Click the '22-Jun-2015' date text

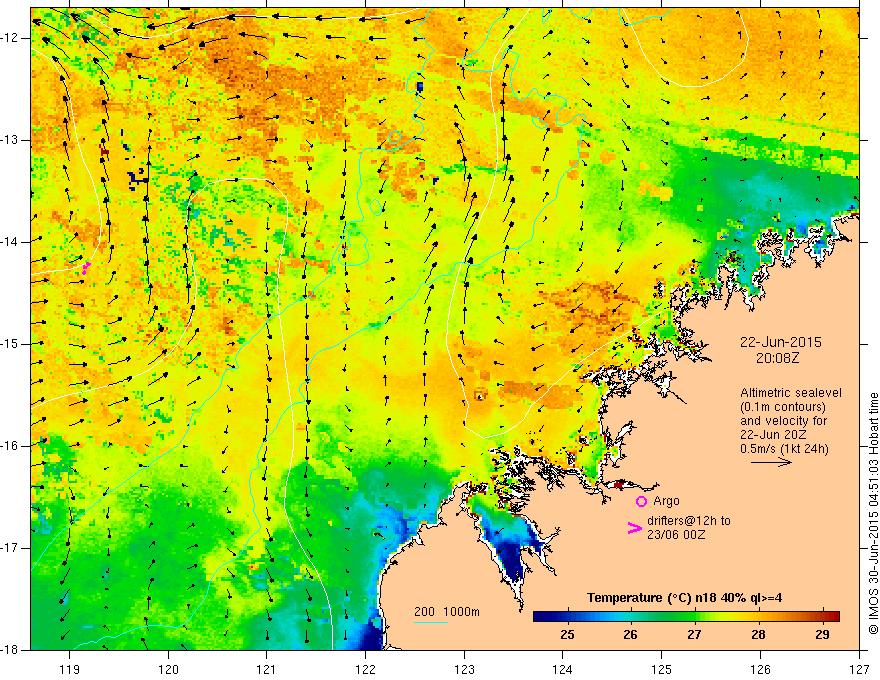pyautogui.click(x=781, y=342)
